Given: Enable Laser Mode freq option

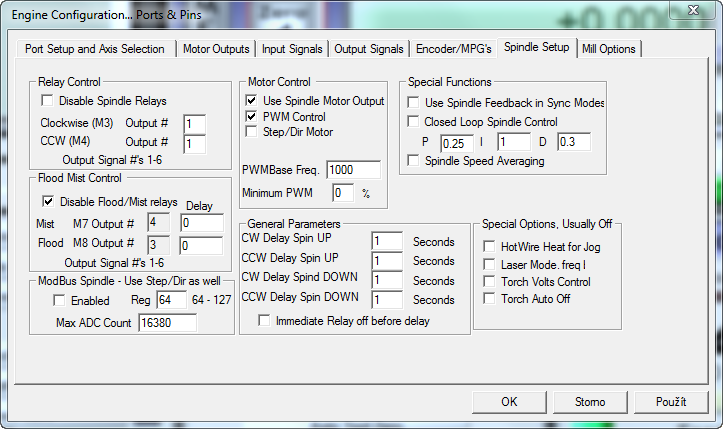Looking at the screenshot, I should point(489,264).
